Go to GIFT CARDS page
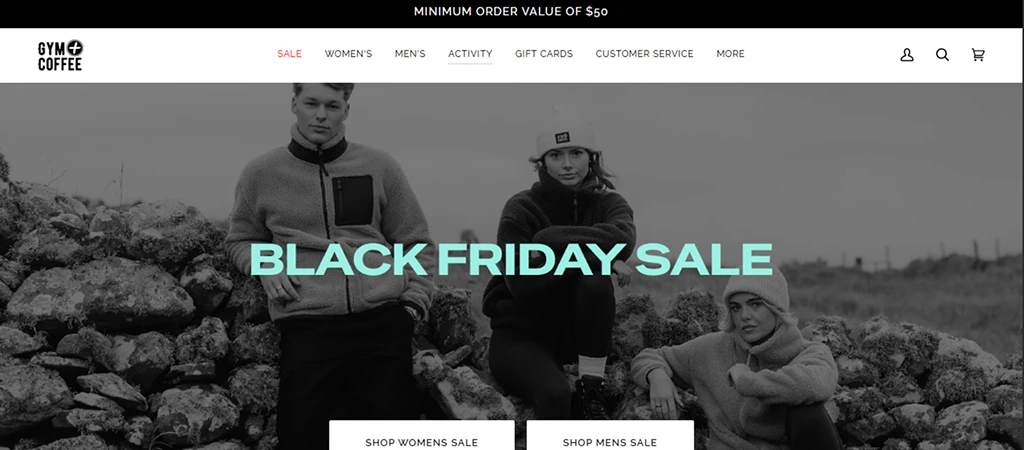Image resolution: width=1024 pixels, height=450 pixels. 544,54
